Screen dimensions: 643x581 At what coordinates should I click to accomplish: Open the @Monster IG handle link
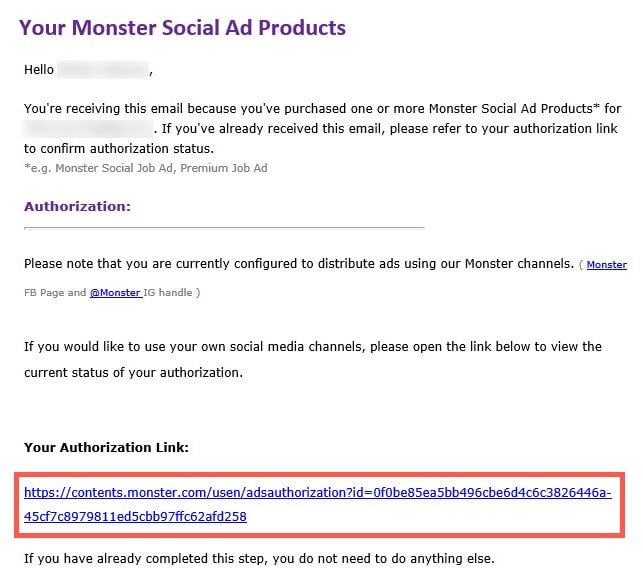[116, 292]
